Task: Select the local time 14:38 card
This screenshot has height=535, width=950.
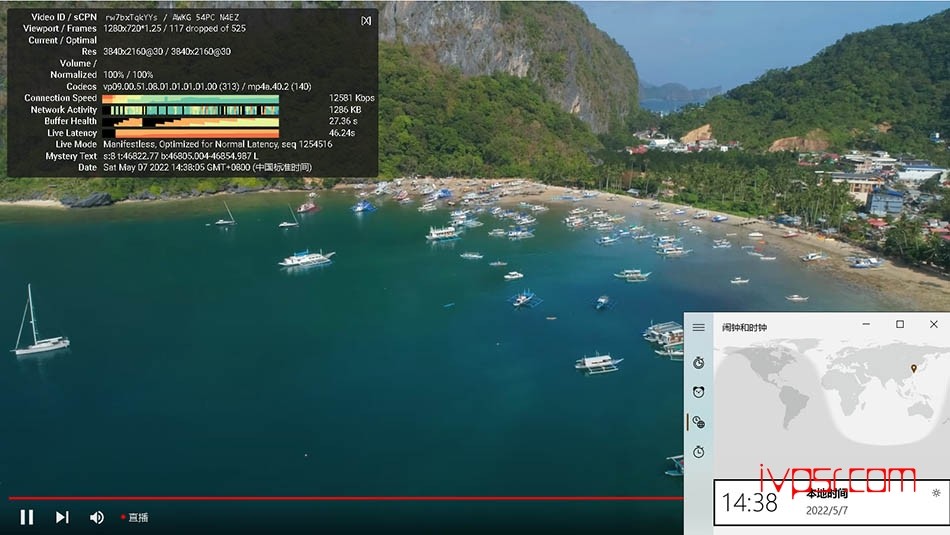Action: point(831,502)
